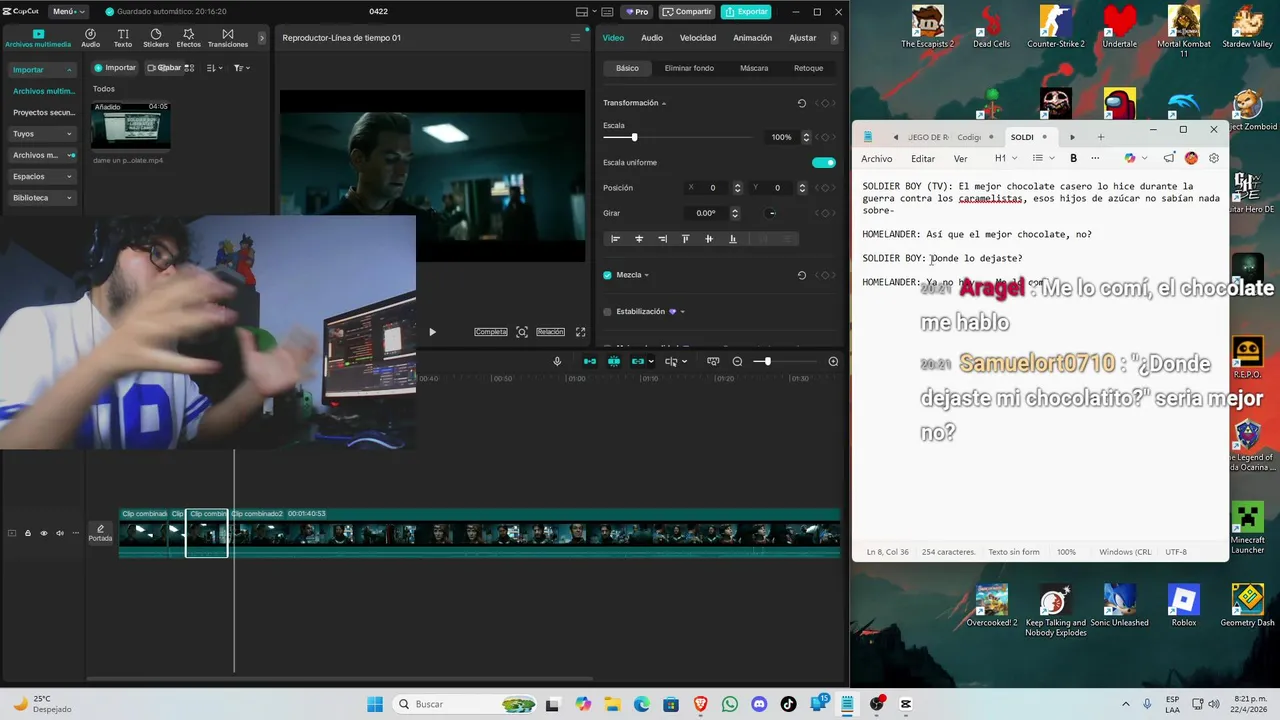Screen dimensions: 1280x720
Task: Open the Stickers panel
Action: click(x=156, y=38)
